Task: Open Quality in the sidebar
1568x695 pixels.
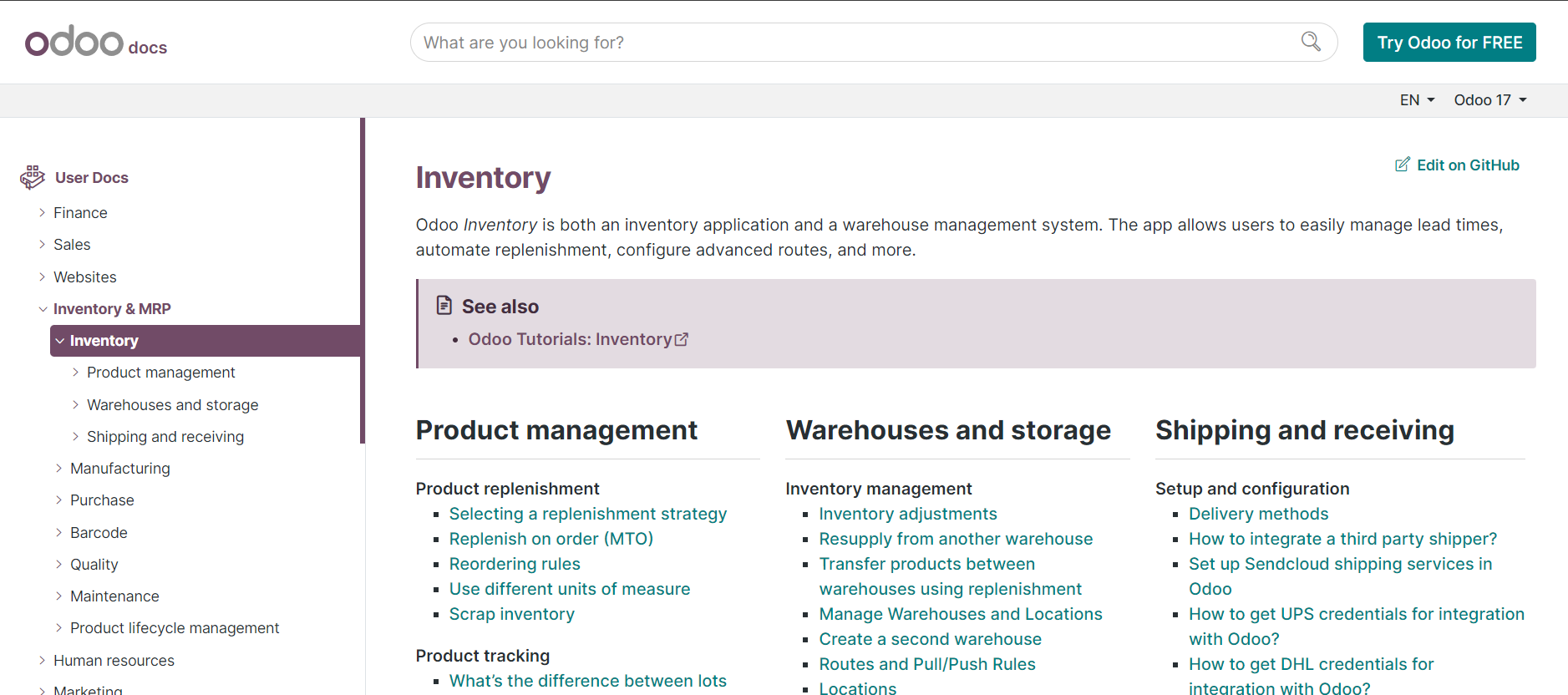Action: 94,565
